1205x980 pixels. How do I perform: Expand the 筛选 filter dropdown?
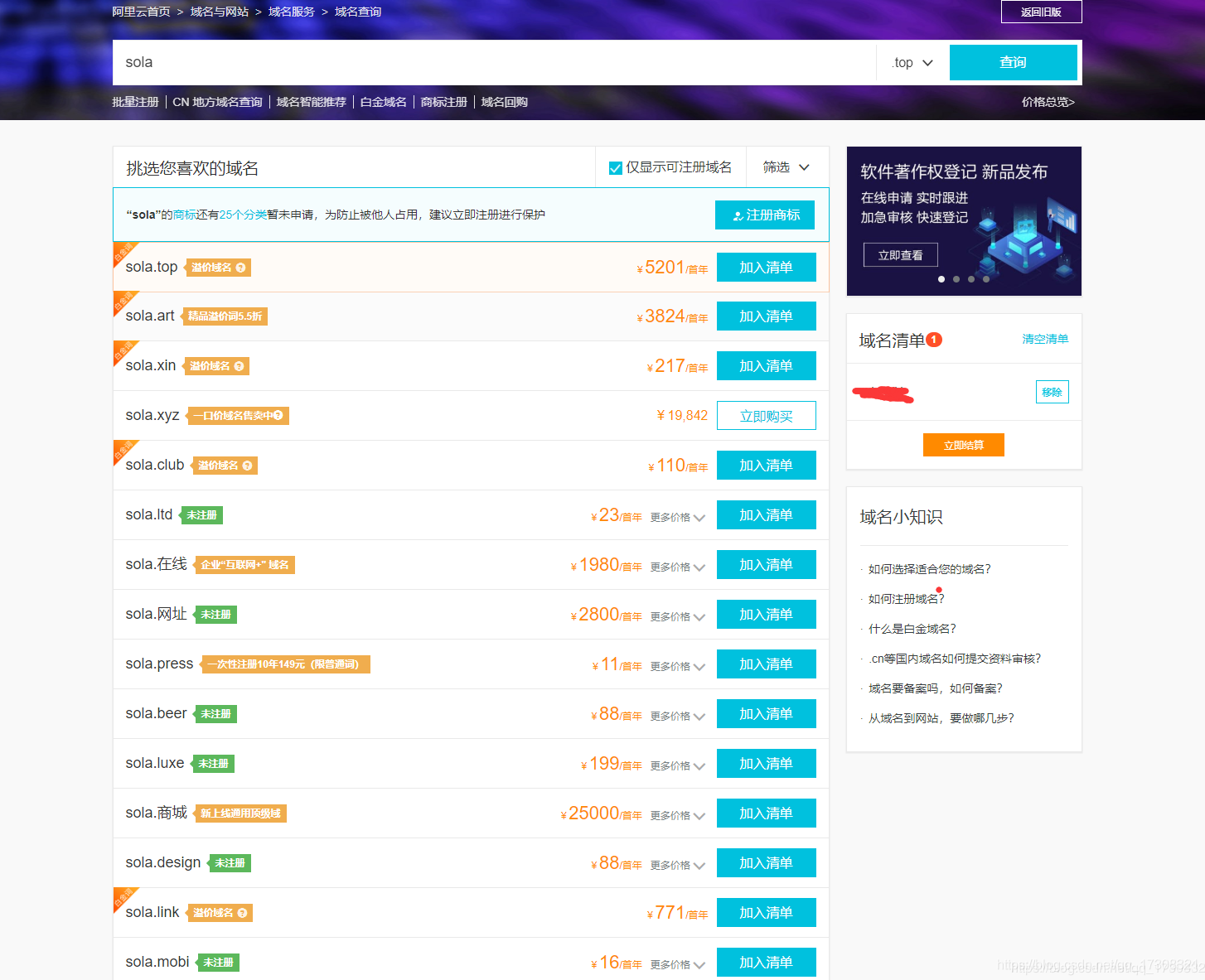point(786,167)
